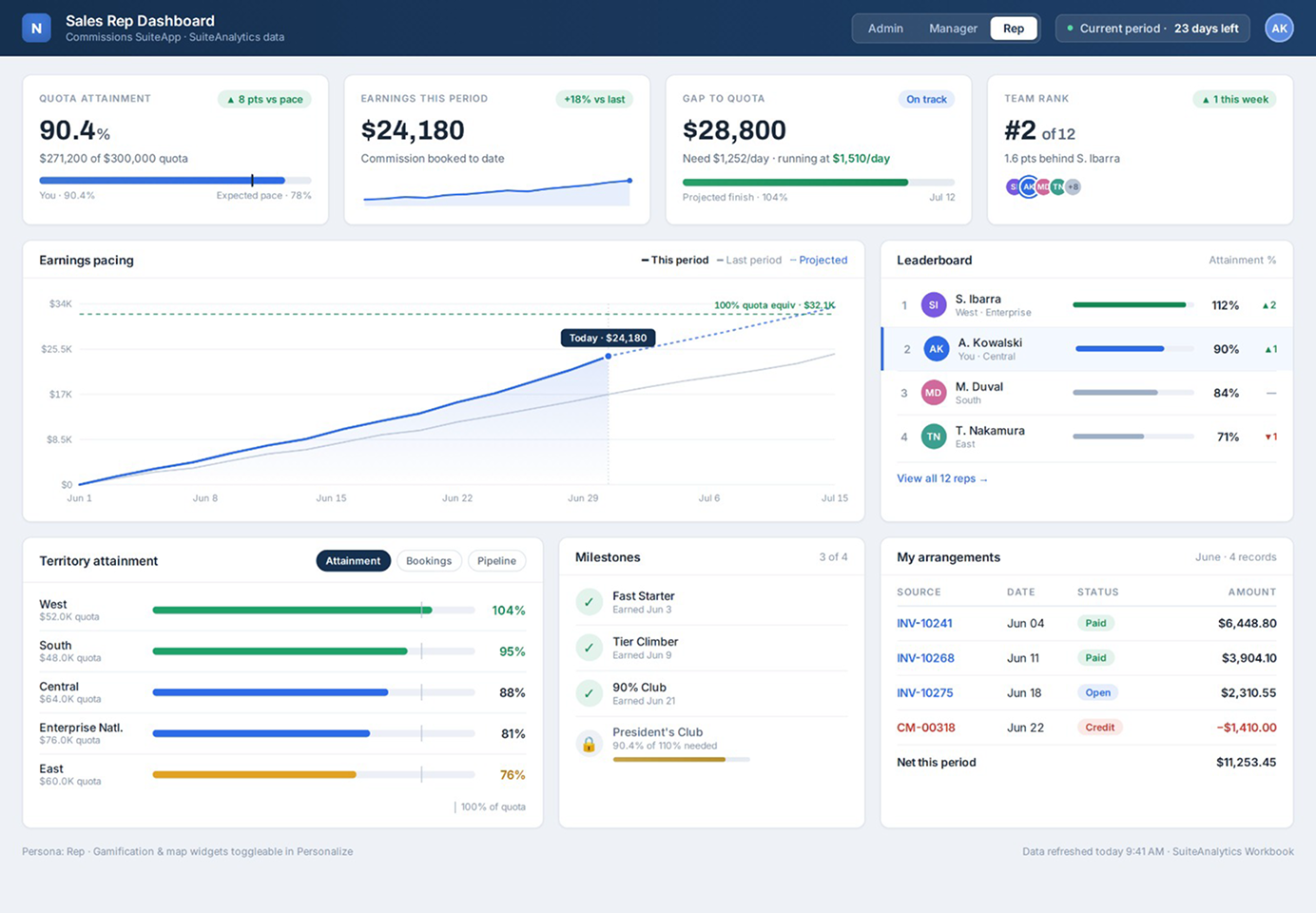Click the 100% quota equiv $32.1K label
Viewport: 1316px width, 913px height.
tap(774, 305)
